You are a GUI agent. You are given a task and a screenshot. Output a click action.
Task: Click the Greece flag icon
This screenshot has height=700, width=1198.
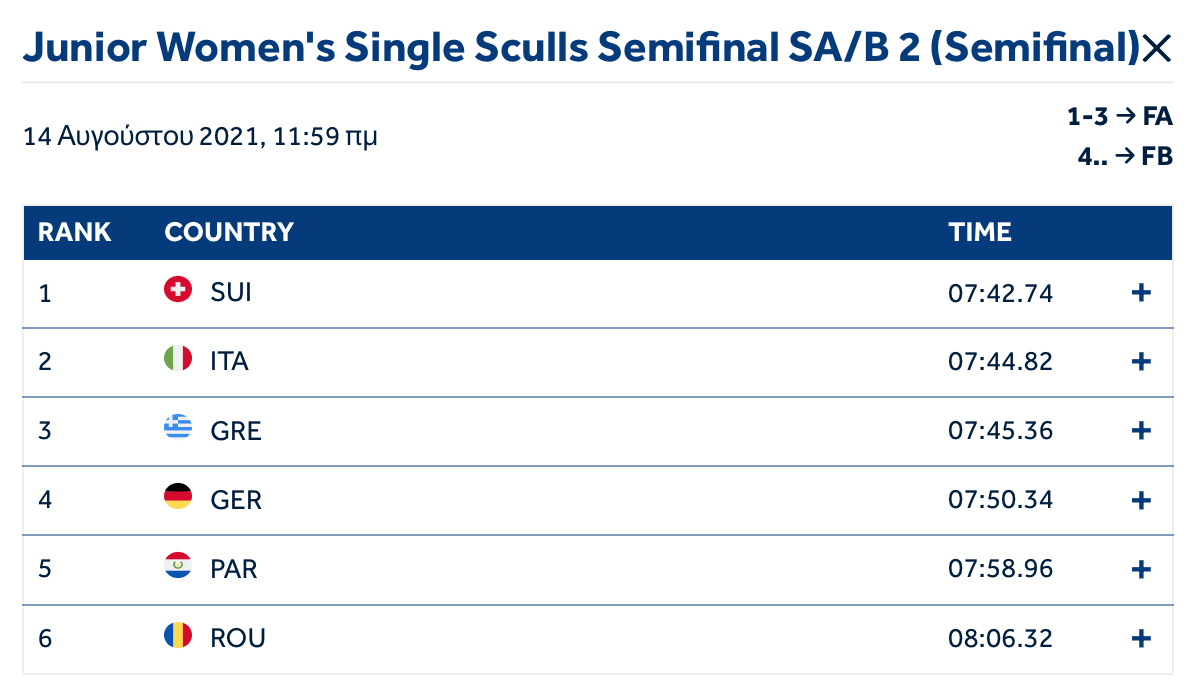coord(177,428)
